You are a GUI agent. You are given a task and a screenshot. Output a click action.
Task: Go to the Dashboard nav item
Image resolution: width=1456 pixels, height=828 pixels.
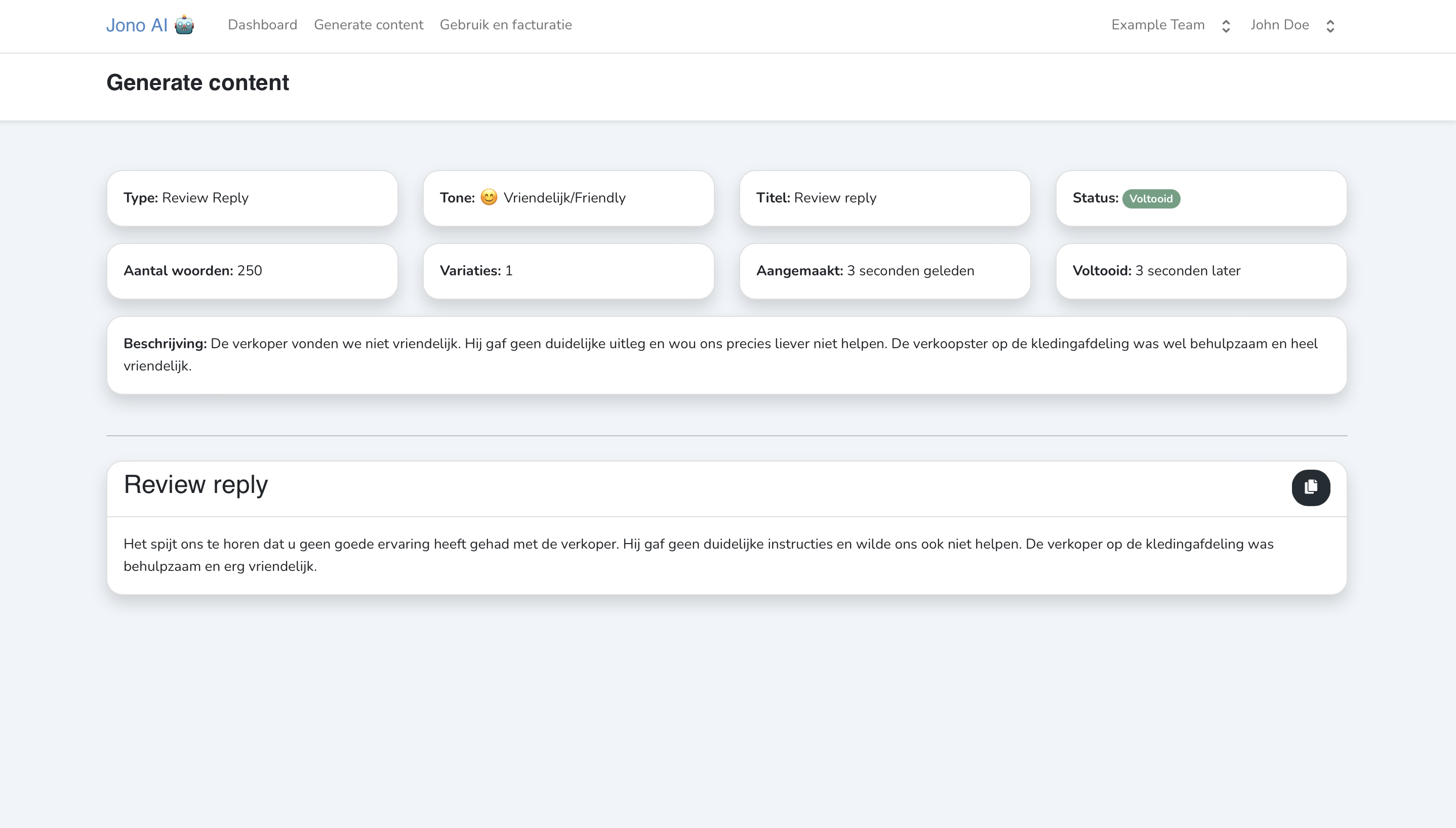(x=262, y=25)
